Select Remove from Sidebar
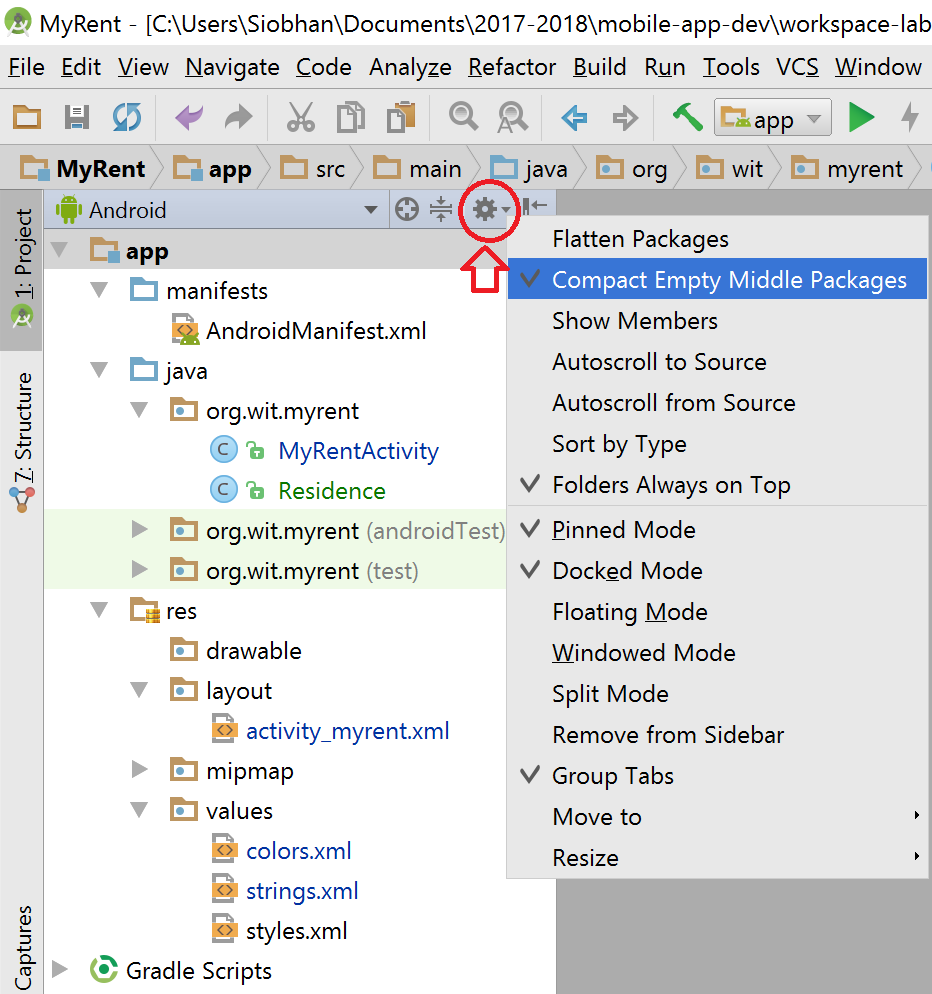 point(667,734)
